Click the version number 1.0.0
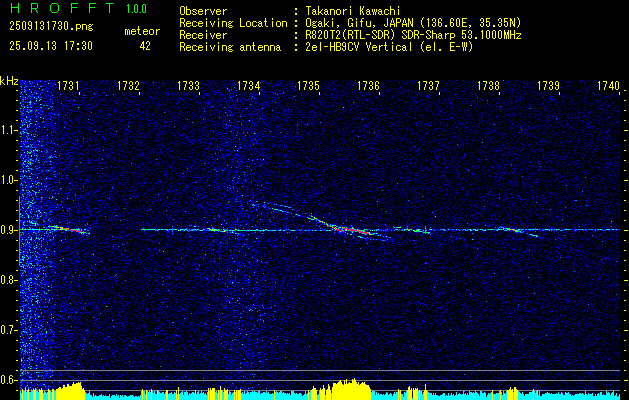The height and width of the screenshot is (400, 629). (136, 9)
